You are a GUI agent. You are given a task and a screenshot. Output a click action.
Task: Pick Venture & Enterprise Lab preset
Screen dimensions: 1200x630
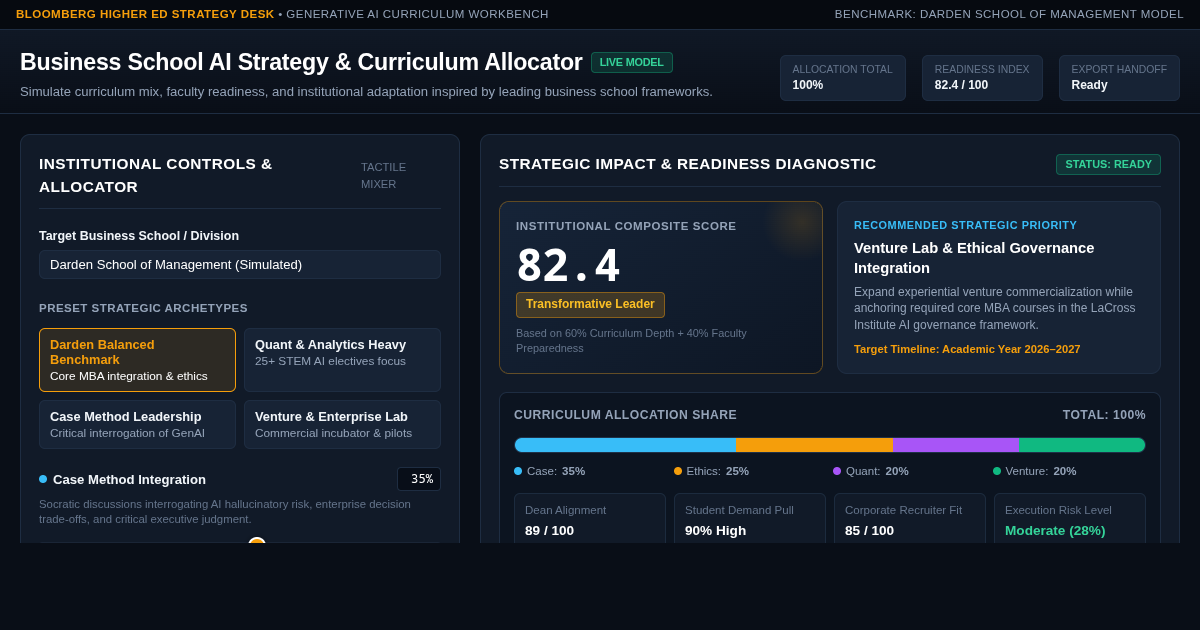(342, 425)
